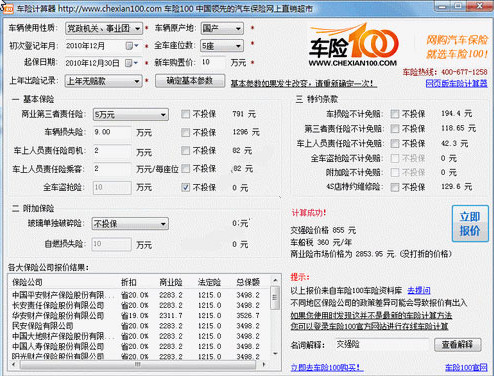Image resolution: width=494 pixels, height=376 pixels.
Task: Click the app icon in title bar
Action: click(x=7, y=8)
